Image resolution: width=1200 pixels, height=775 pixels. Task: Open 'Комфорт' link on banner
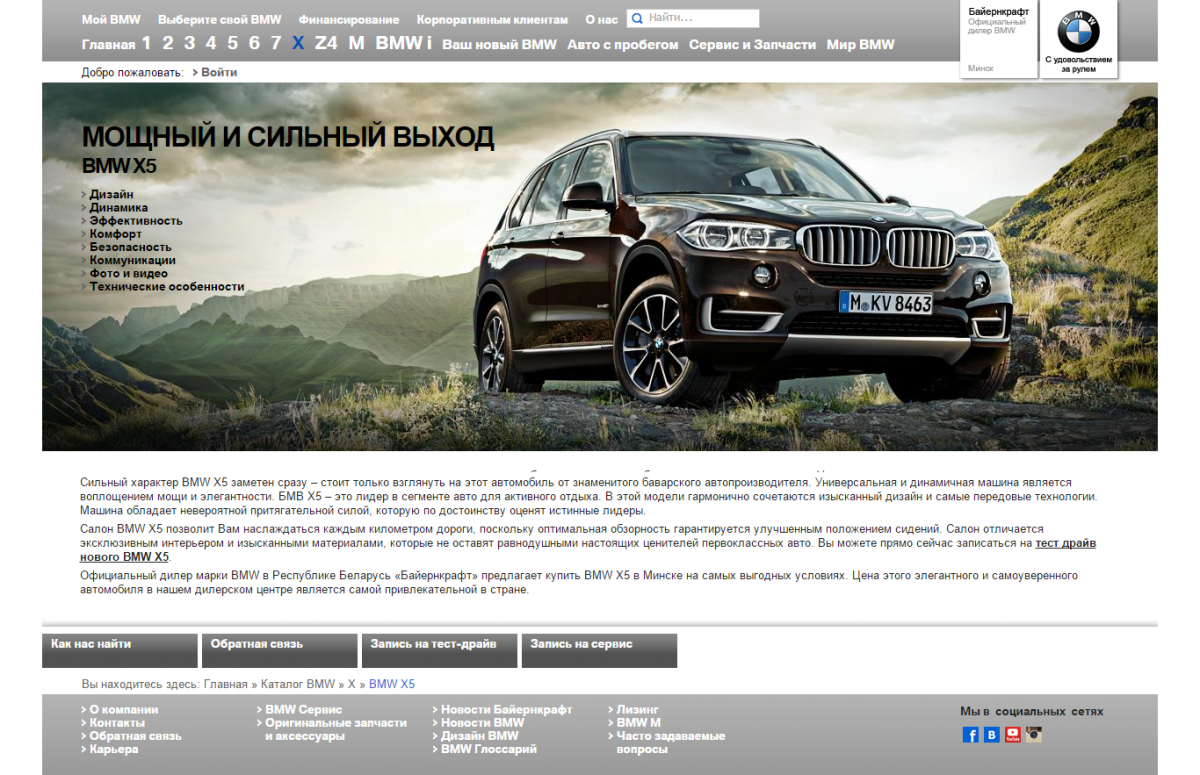(x=115, y=233)
